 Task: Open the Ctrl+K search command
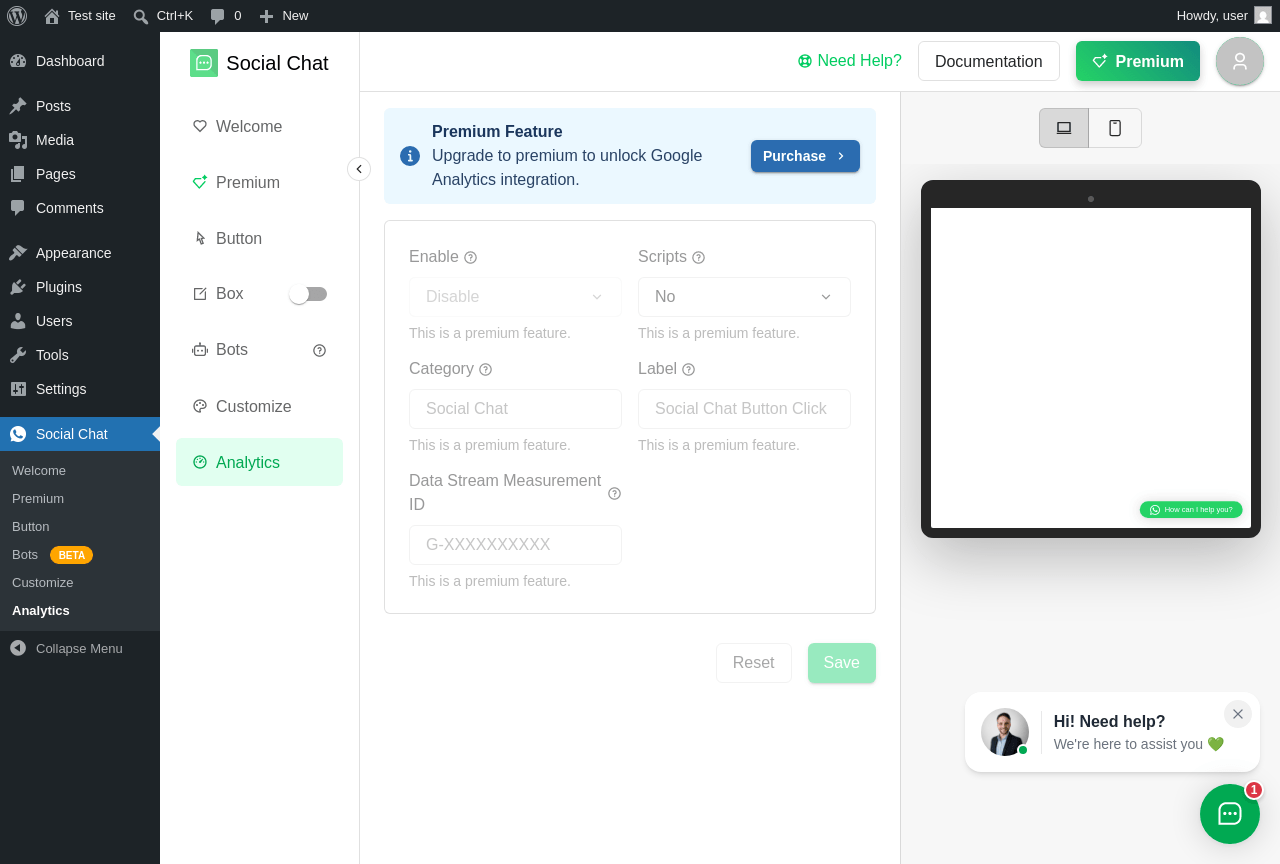tap(163, 16)
